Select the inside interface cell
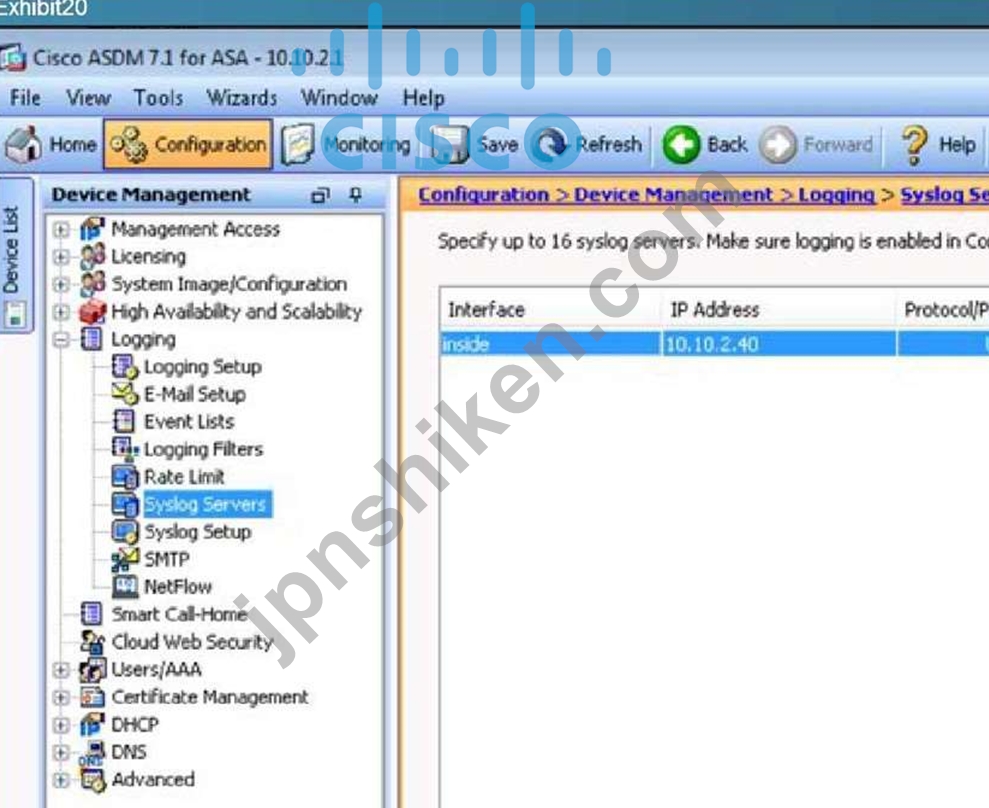The image size is (989, 808). click(x=551, y=344)
